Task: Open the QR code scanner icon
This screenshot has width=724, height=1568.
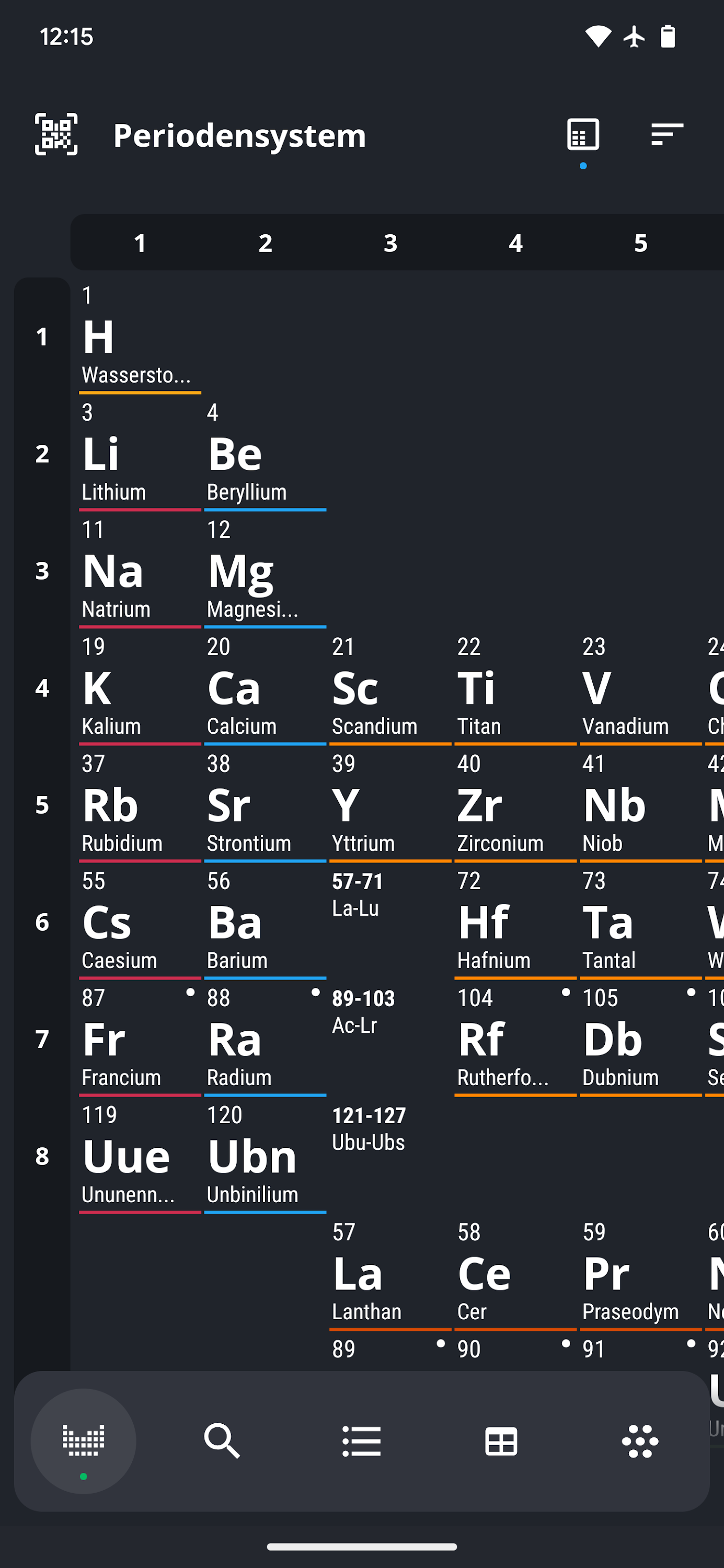Action: pos(56,134)
